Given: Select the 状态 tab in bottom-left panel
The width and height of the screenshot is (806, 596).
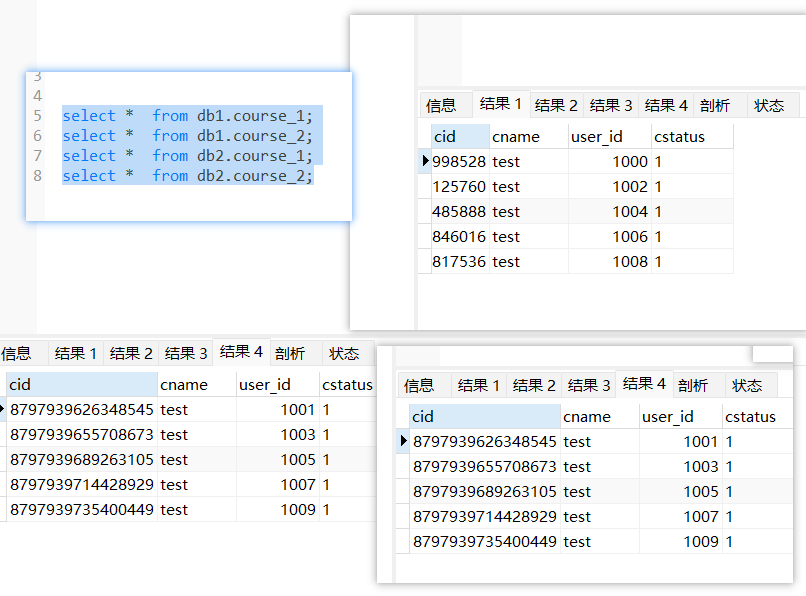Looking at the screenshot, I should pos(345,353).
